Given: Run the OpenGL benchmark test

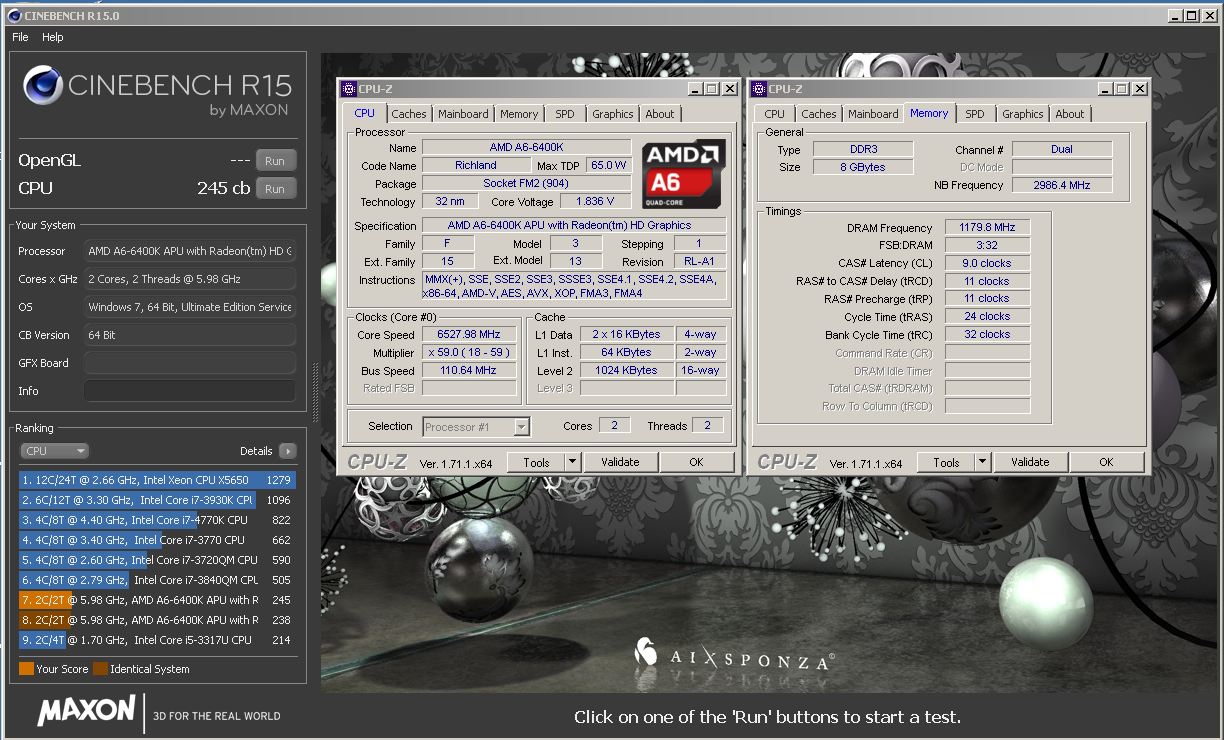Looking at the screenshot, I should pos(275,160).
